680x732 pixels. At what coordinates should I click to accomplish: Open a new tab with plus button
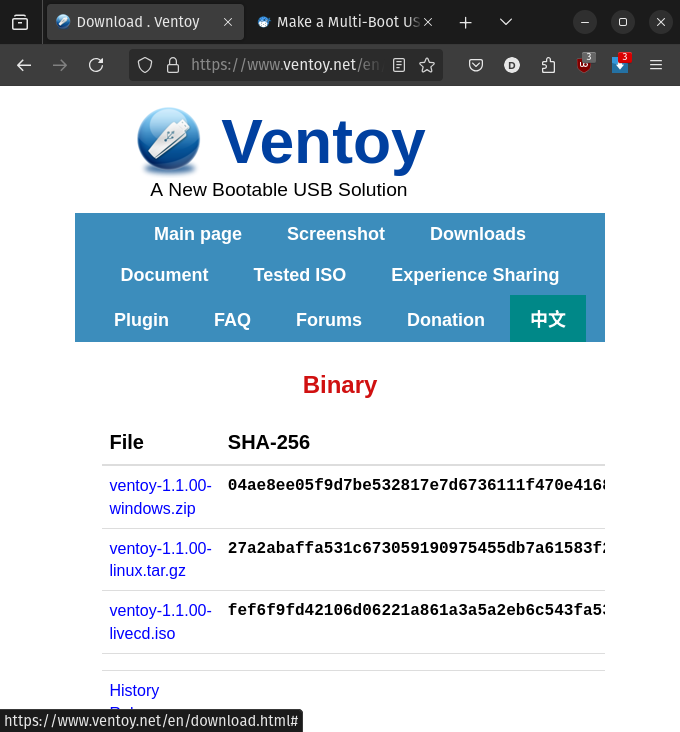[x=465, y=22]
